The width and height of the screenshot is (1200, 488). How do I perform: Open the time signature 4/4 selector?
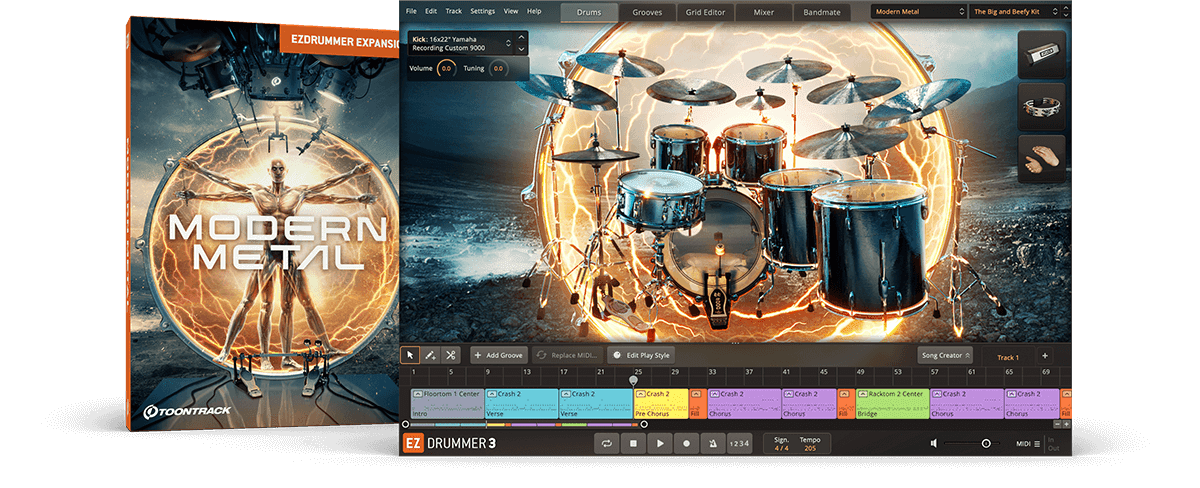click(782, 443)
